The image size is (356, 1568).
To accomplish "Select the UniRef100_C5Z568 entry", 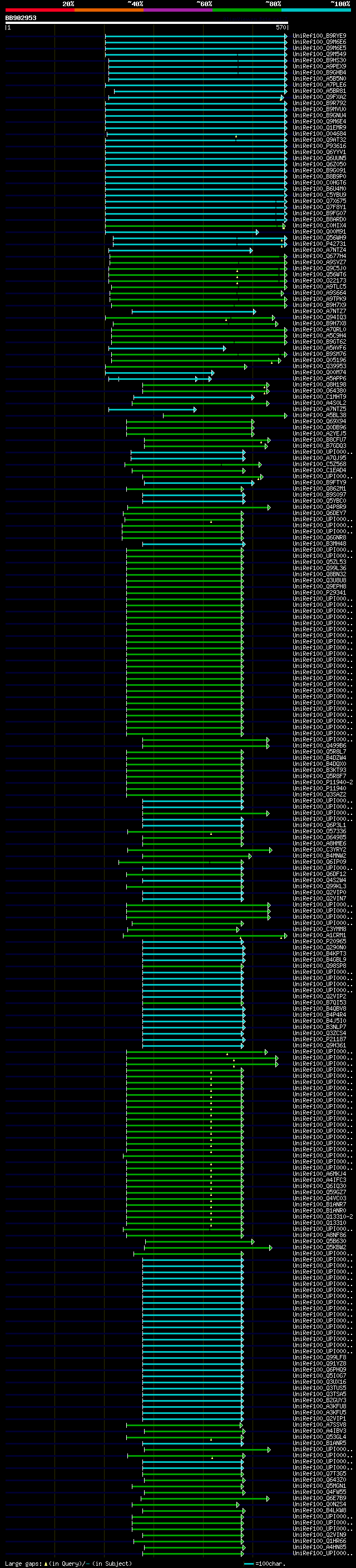I will click(x=319, y=464).
